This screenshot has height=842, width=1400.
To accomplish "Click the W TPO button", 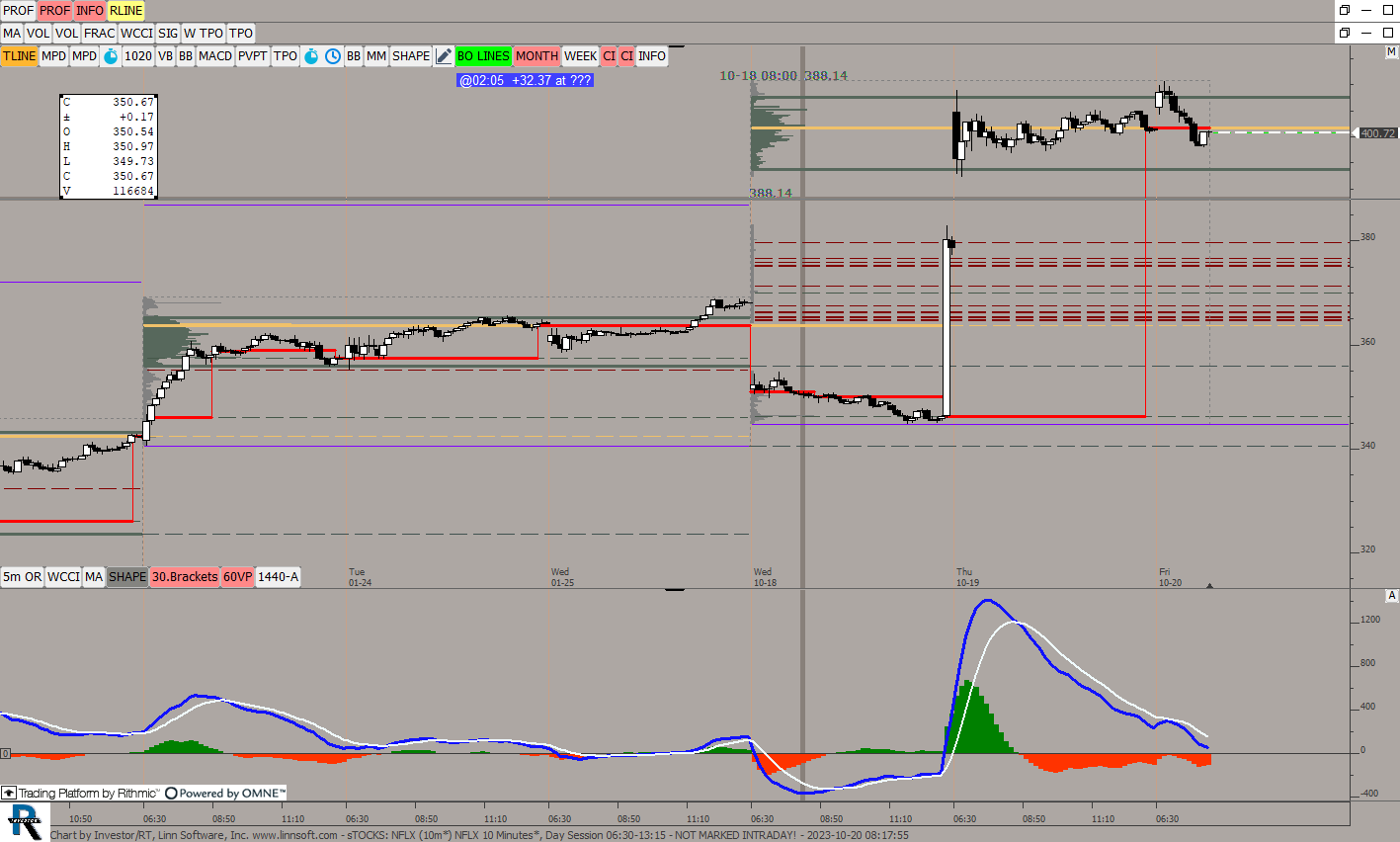I will click(x=204, y=34).
